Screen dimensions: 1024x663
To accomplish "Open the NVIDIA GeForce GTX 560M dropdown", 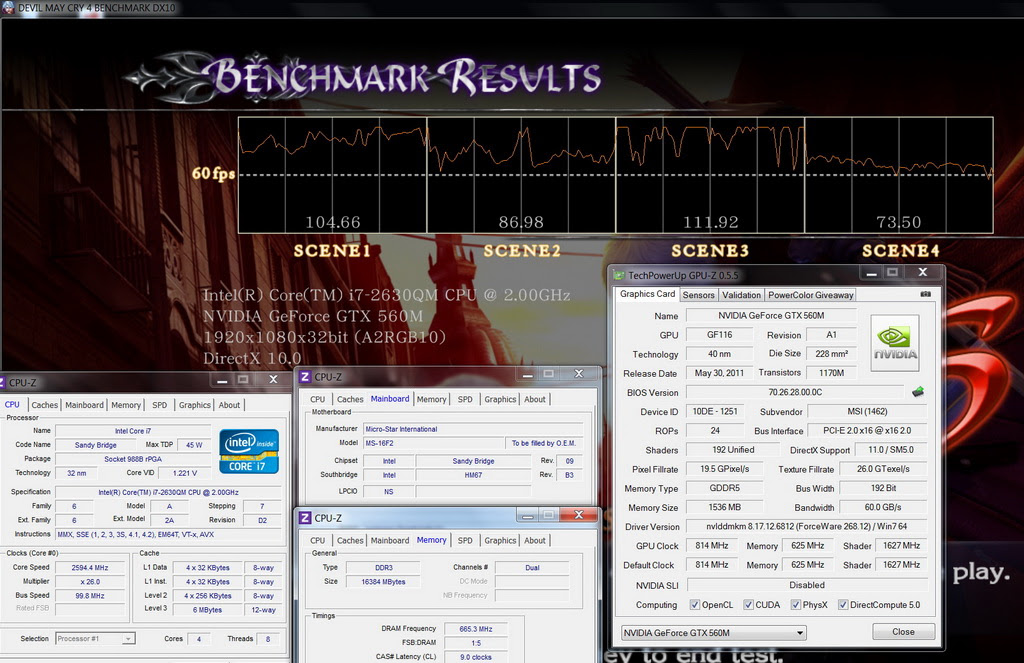I will (713, 632).
